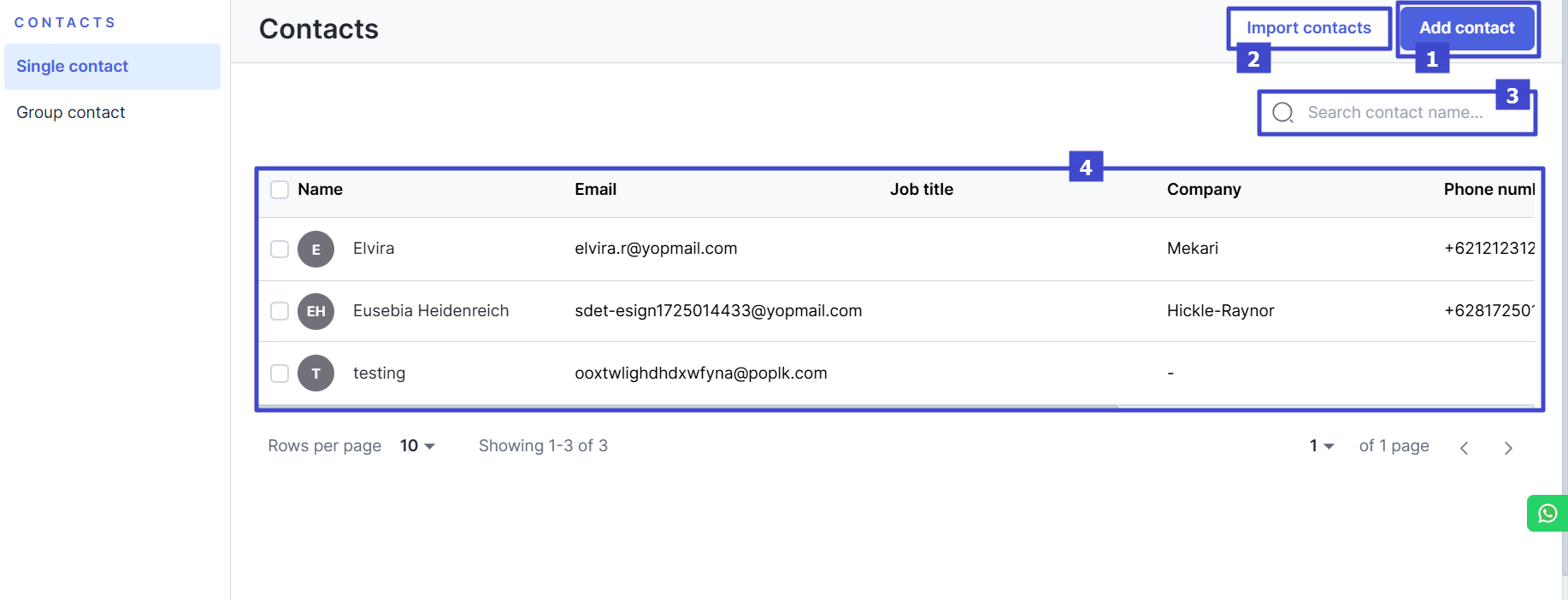Open the rows per page dropdown
The height and width of the screenshot is (600, 1568).
tap(417, 446)
